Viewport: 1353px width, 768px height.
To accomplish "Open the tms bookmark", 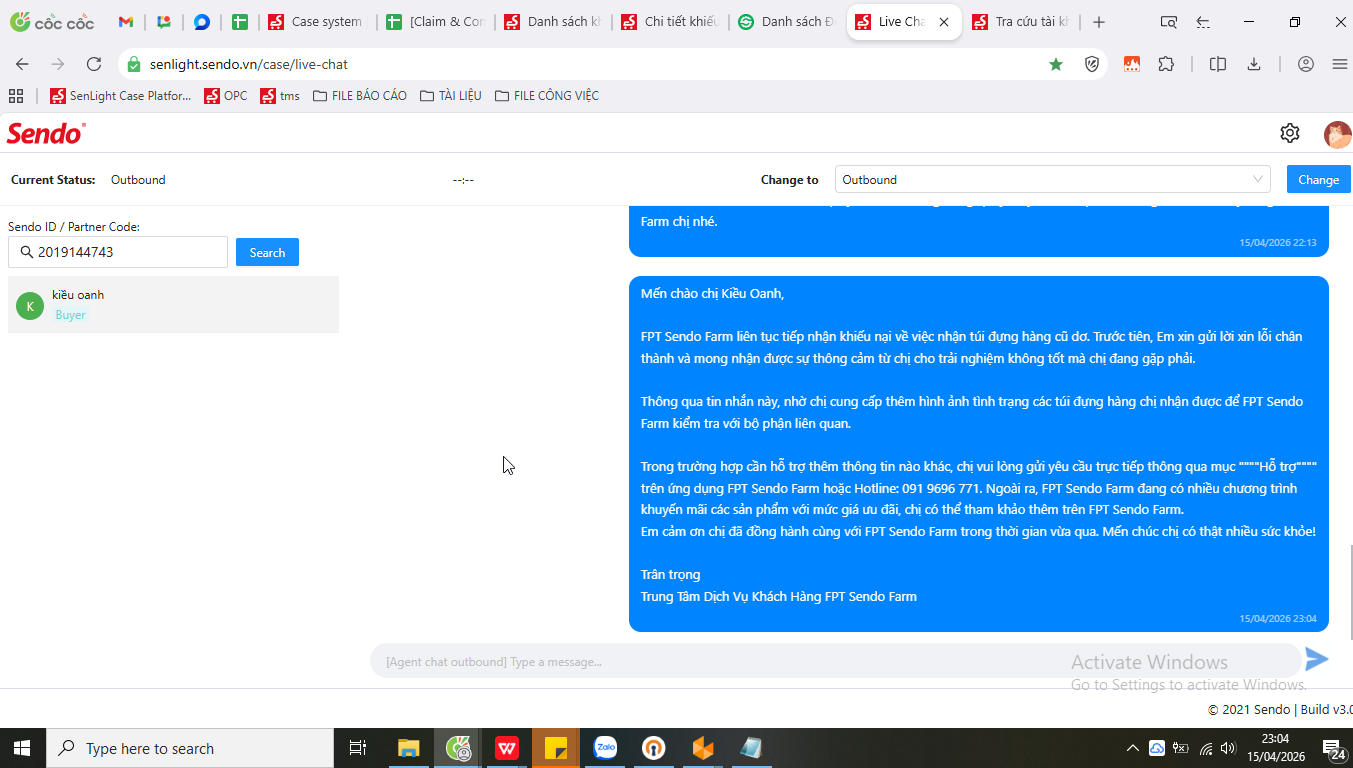I will pos(280,96).
